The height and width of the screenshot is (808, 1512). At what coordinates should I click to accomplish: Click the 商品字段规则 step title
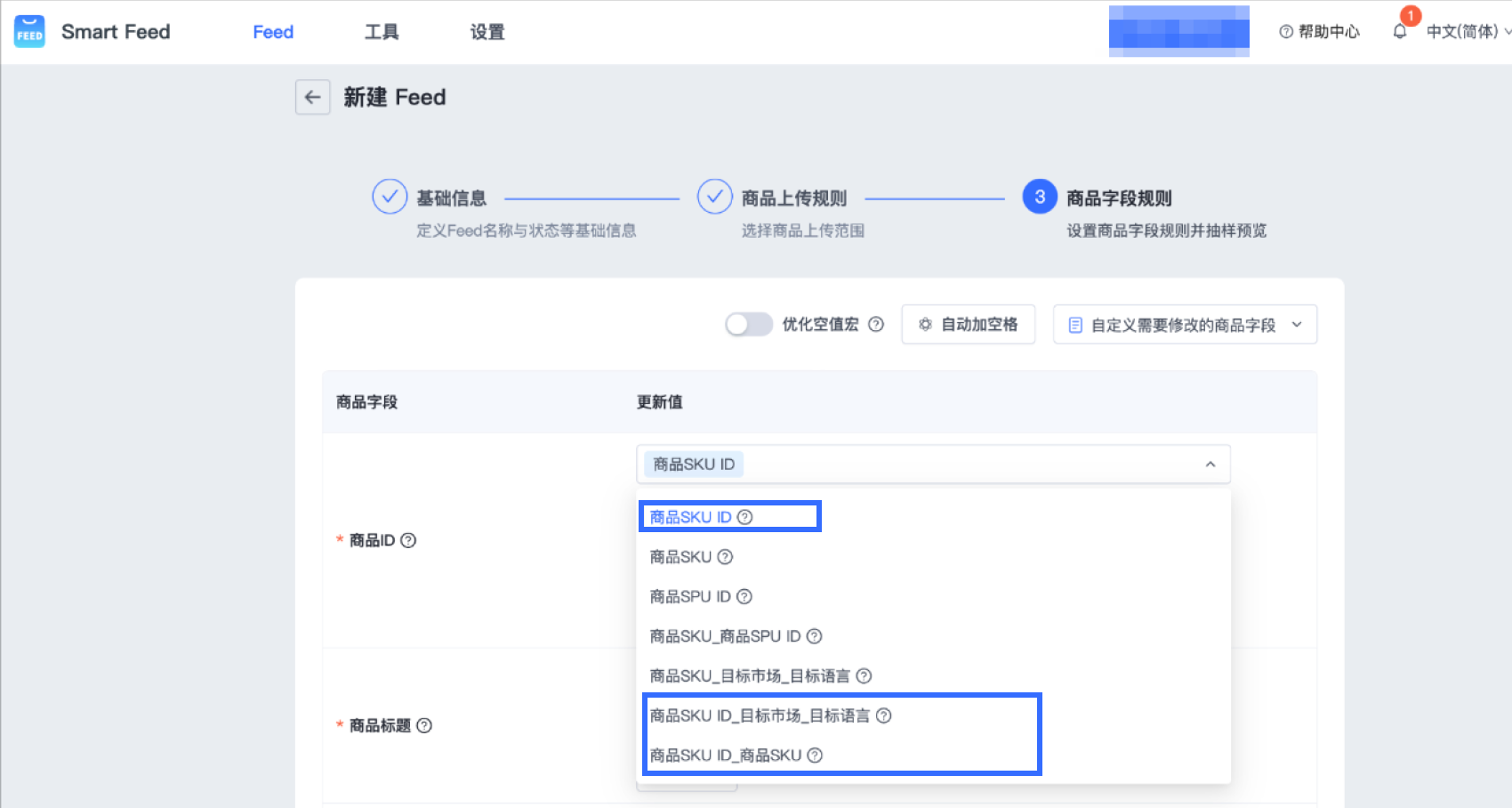(x=1119, y=198)
